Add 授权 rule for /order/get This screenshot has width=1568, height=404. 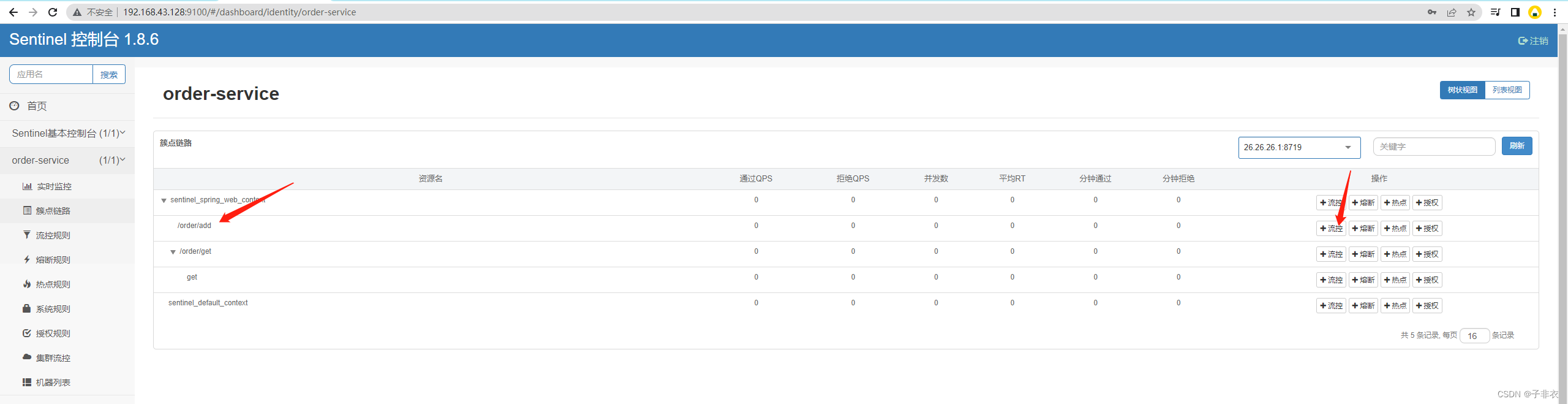point(1427,254)
